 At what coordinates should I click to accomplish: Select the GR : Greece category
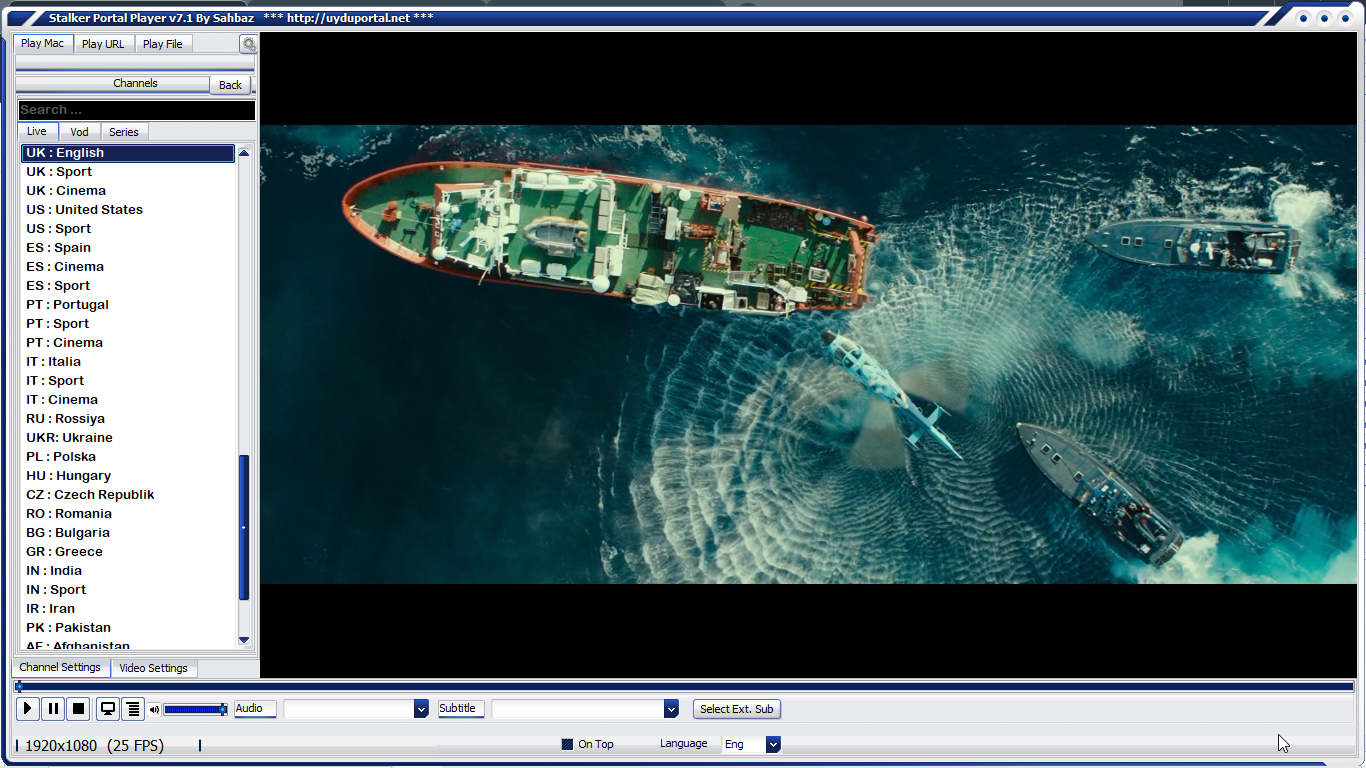[128, 552]
